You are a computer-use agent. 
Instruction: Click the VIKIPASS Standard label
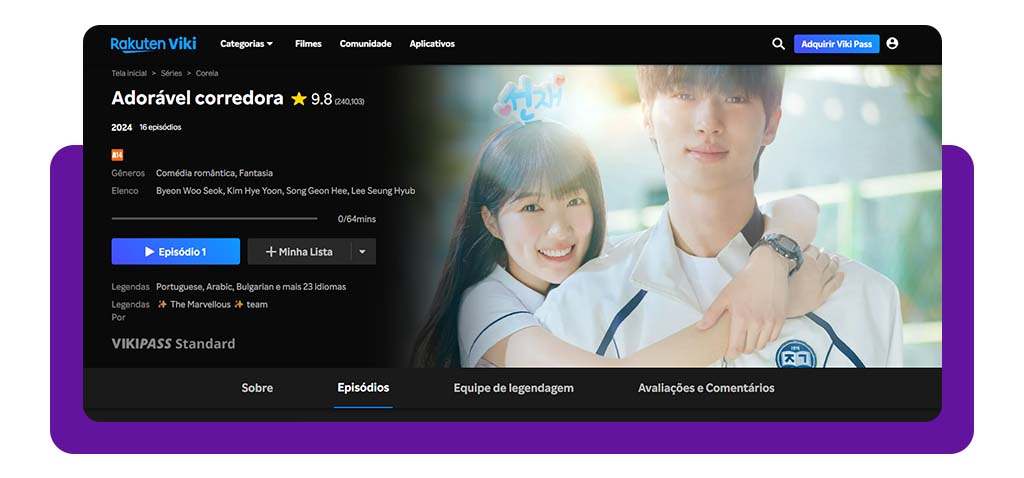[173, 343]
